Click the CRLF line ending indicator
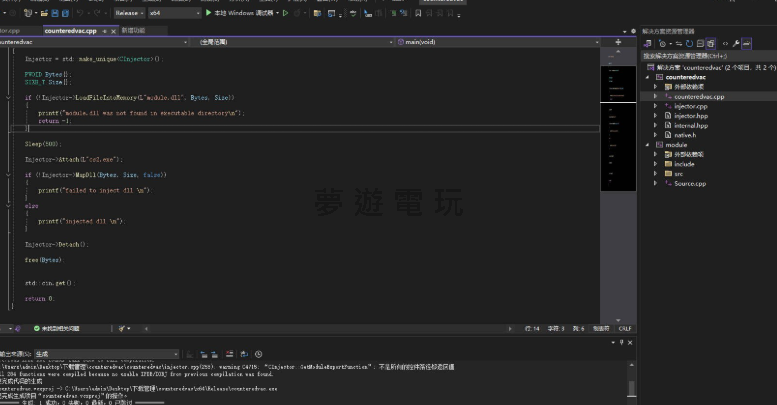The image size is (777, 405). (625, 328)
